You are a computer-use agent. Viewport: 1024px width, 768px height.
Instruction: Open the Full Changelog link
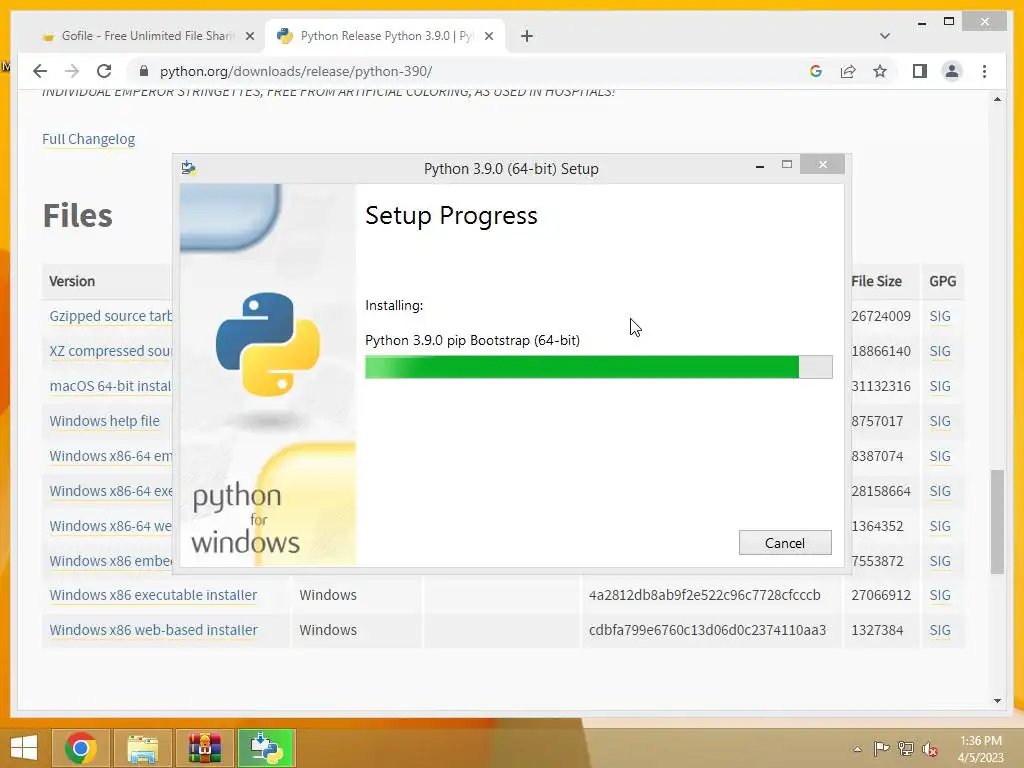pyautogui.click(x=88, y=139)
